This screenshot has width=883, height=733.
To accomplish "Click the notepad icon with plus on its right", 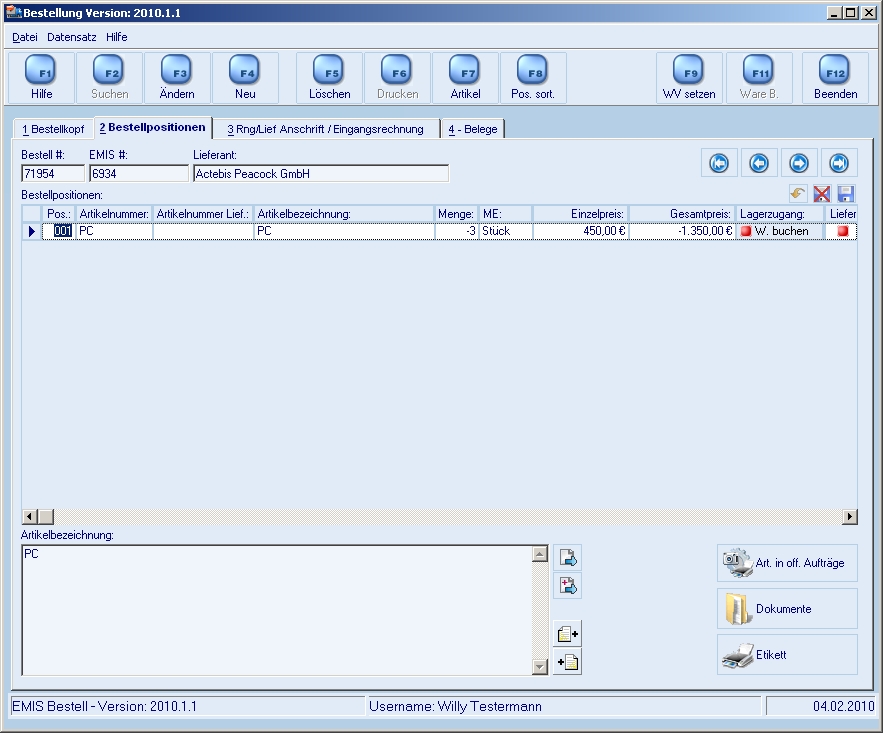I will click(568, 634).
